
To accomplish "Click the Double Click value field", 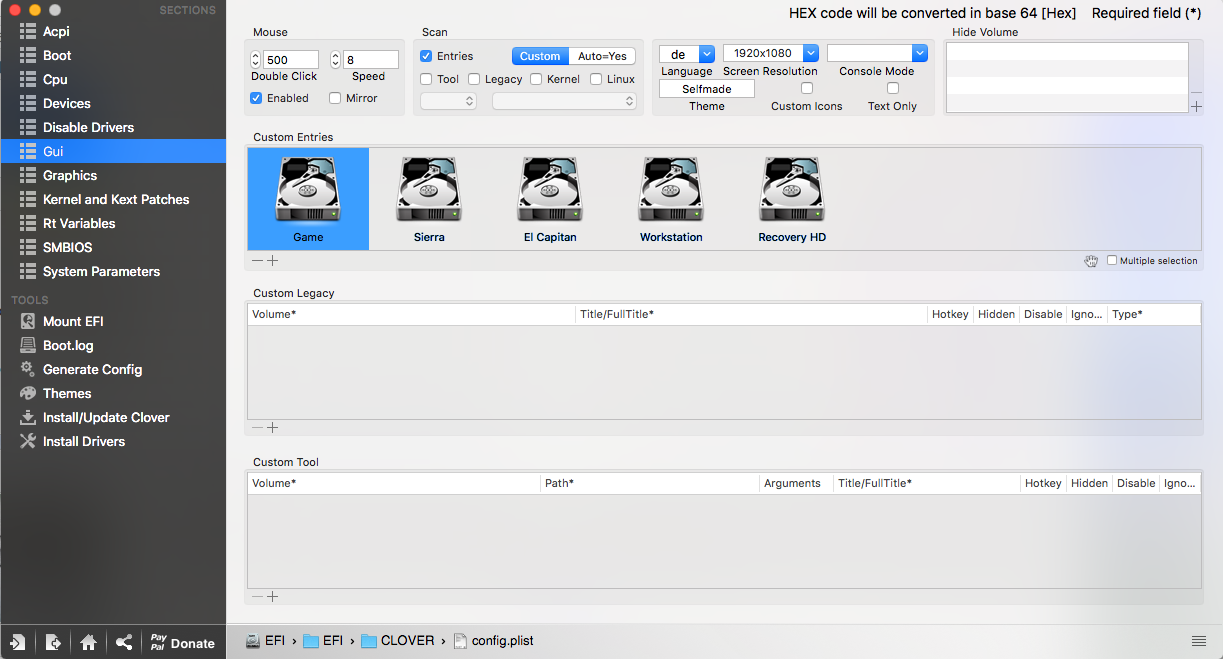I will point(291,60).
